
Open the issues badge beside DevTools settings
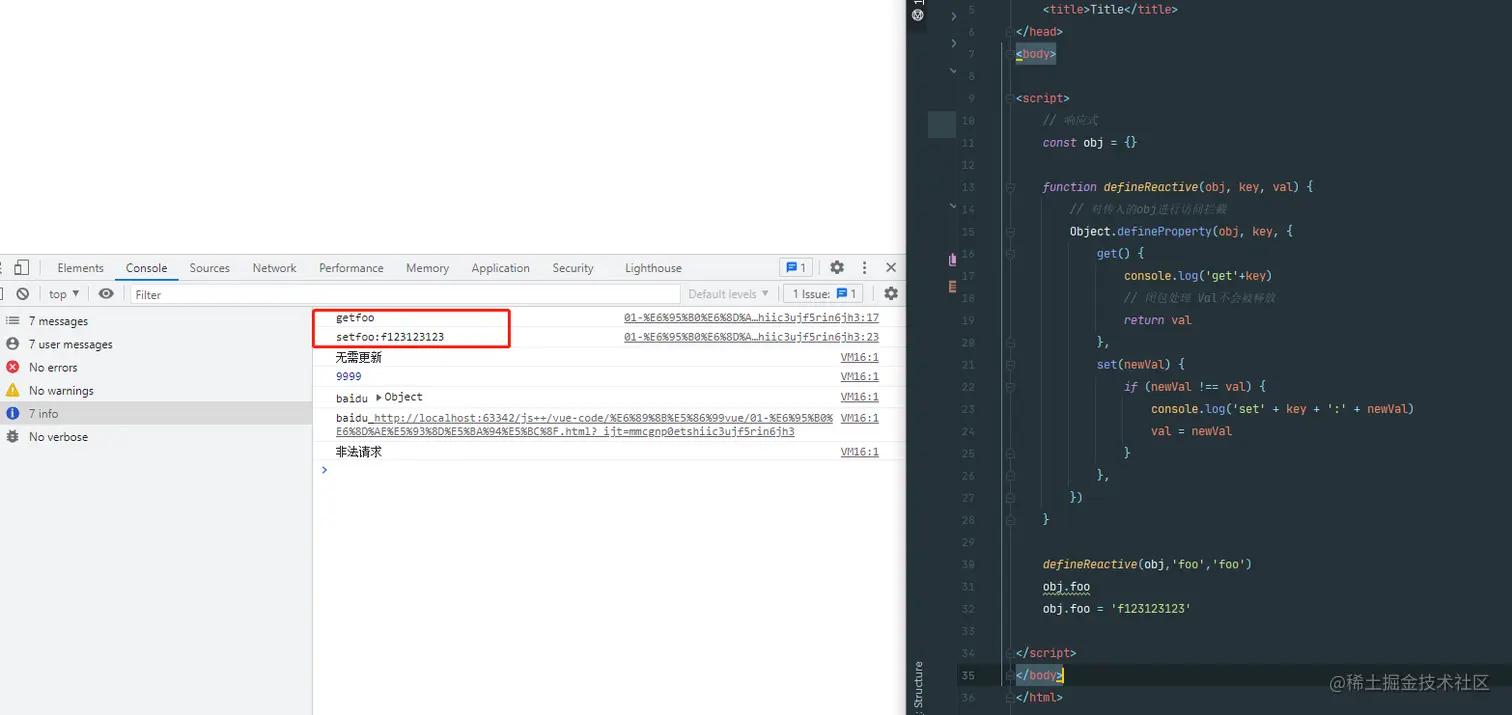[796, 267]
